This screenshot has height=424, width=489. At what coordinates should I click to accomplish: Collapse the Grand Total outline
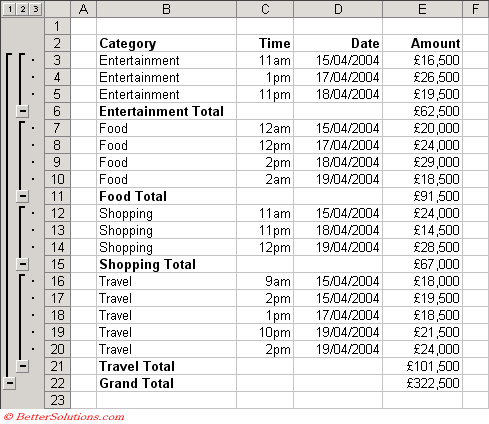pyautogui.click(x=9, y=383)
